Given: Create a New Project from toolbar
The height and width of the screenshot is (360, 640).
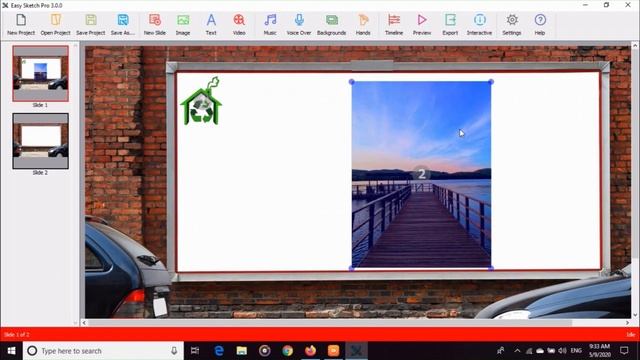Looking at the screenshot, I should pos(21,24).
